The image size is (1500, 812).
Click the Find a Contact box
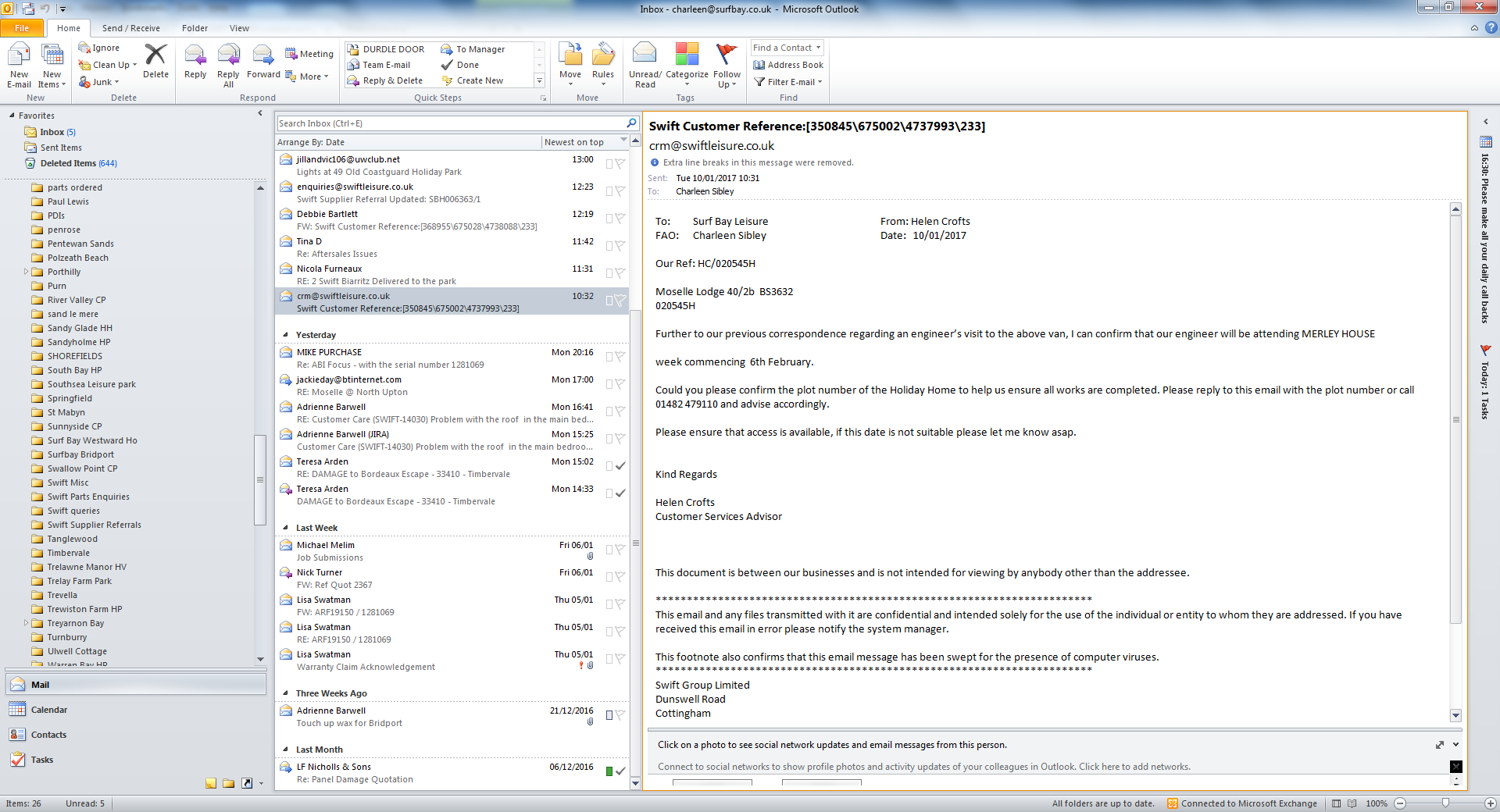(787, 48)
